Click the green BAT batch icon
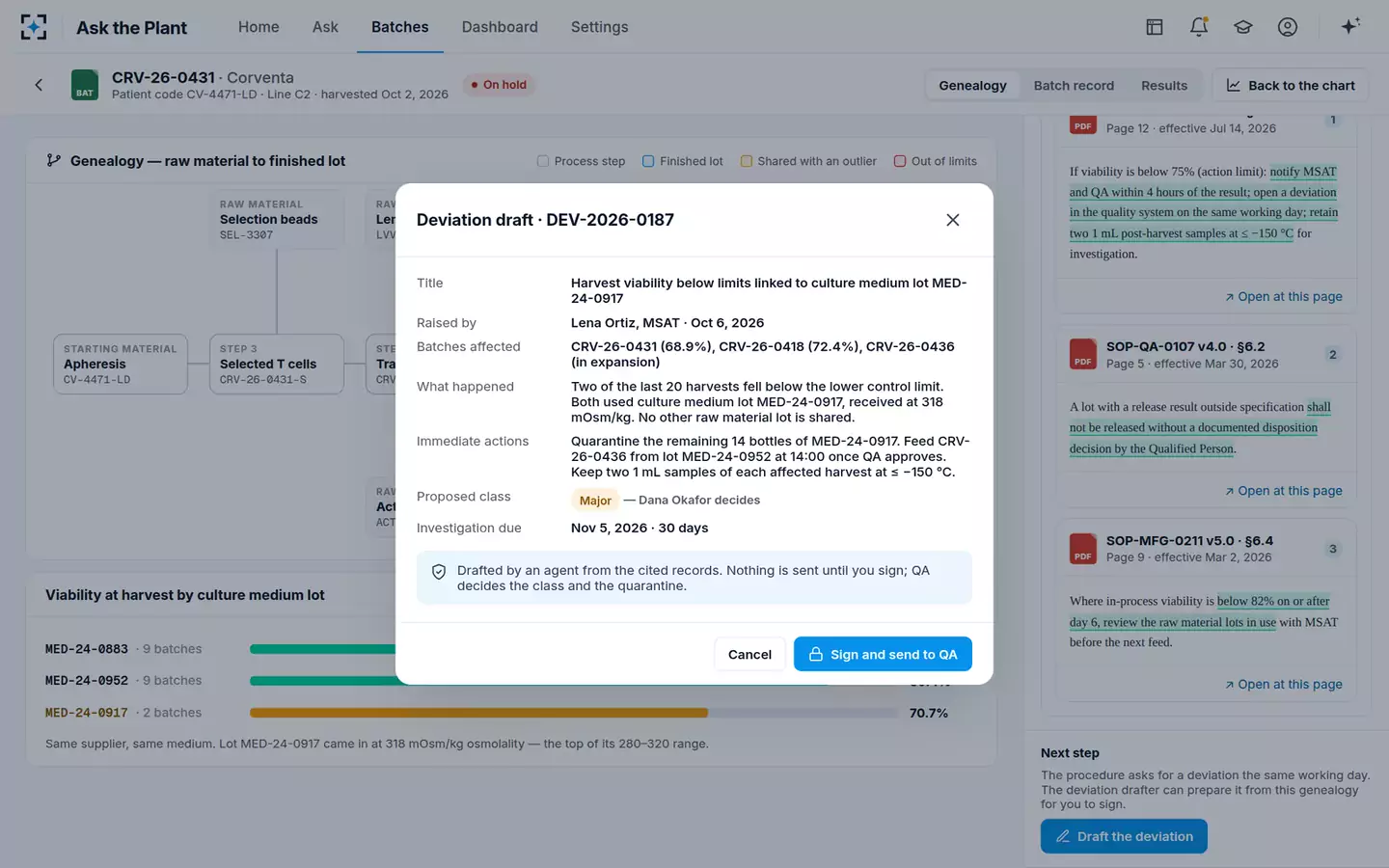Viewport: 1389px width, 868px height. tap(85, 85)
